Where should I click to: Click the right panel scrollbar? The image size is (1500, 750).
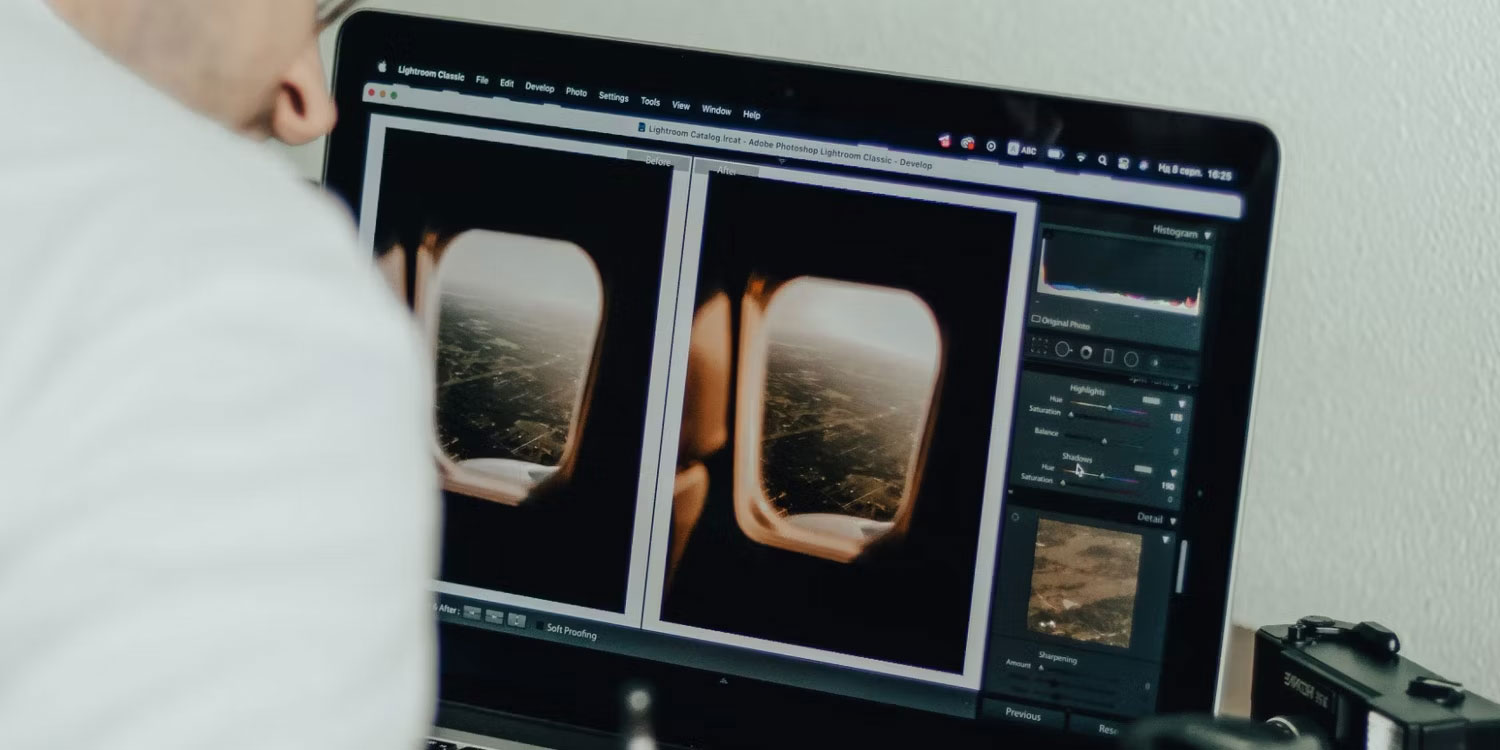tap(1181, 567)
